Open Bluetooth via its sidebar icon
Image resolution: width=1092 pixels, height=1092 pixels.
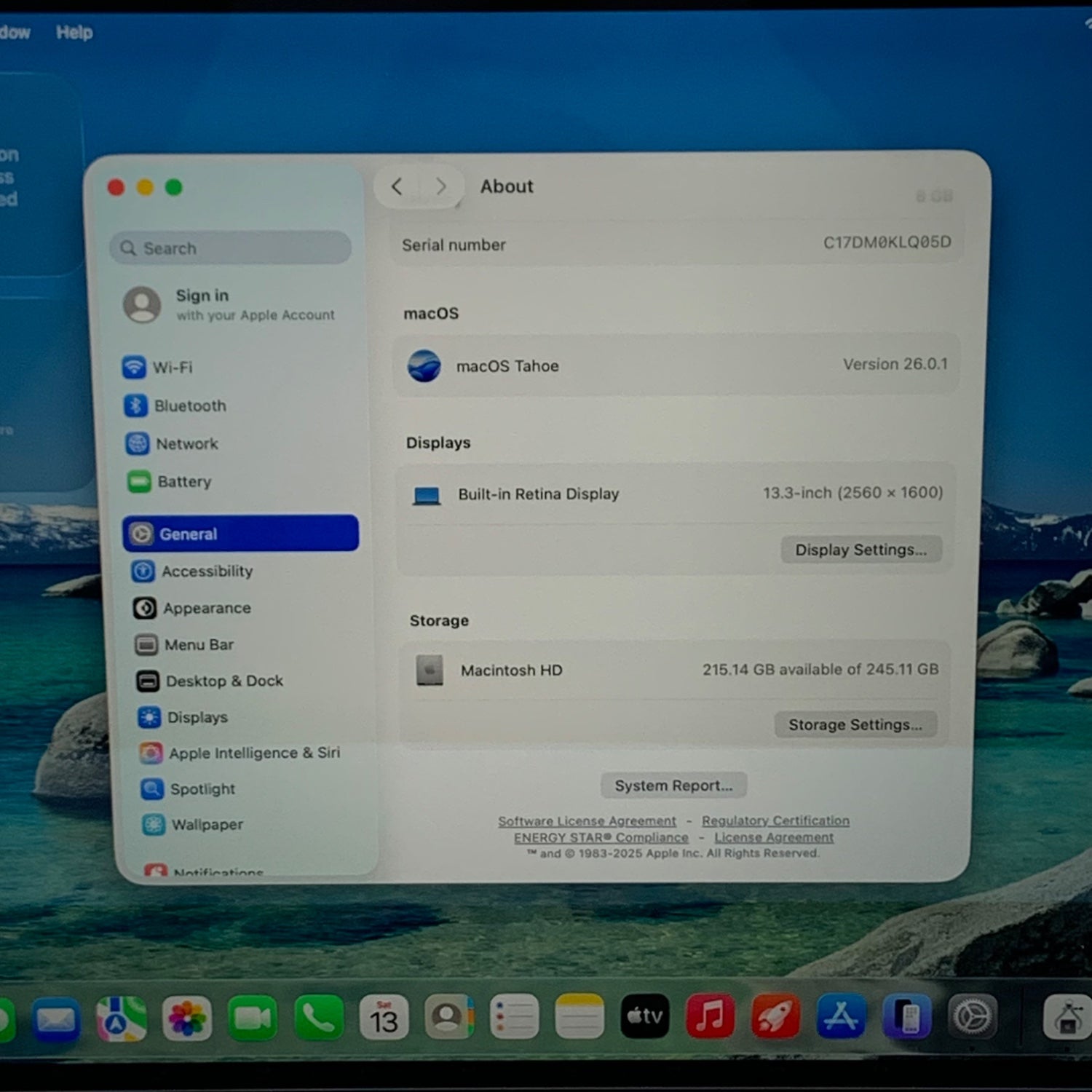tap(135, 405)
